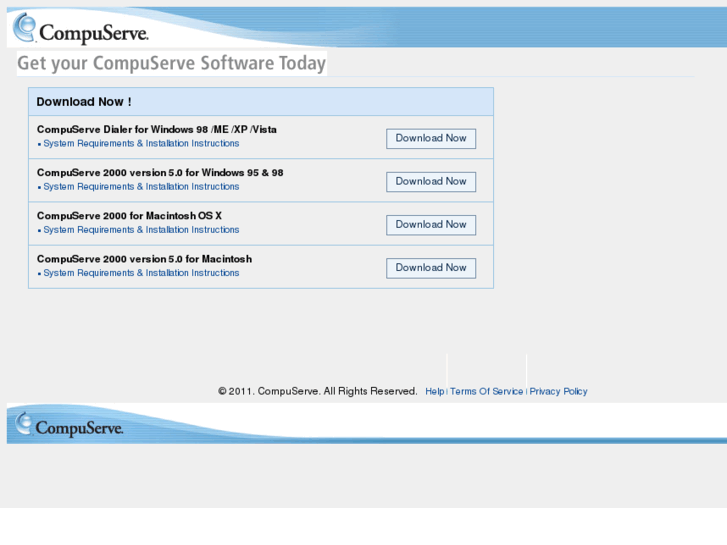Download CompuServe 2000 version 5.0 for Macintosh

click(x=431, y=268)
